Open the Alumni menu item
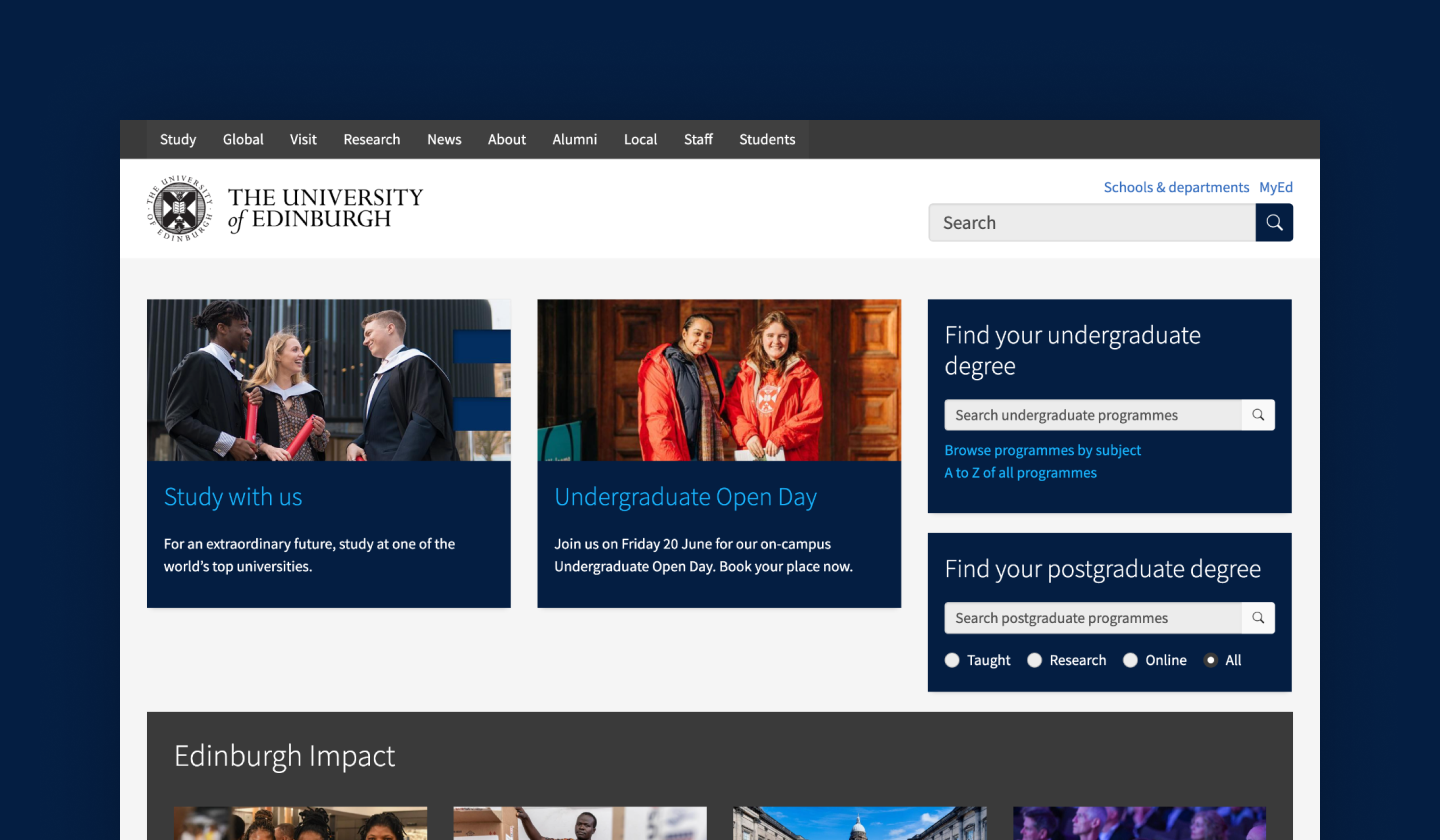 pos(574,139)
